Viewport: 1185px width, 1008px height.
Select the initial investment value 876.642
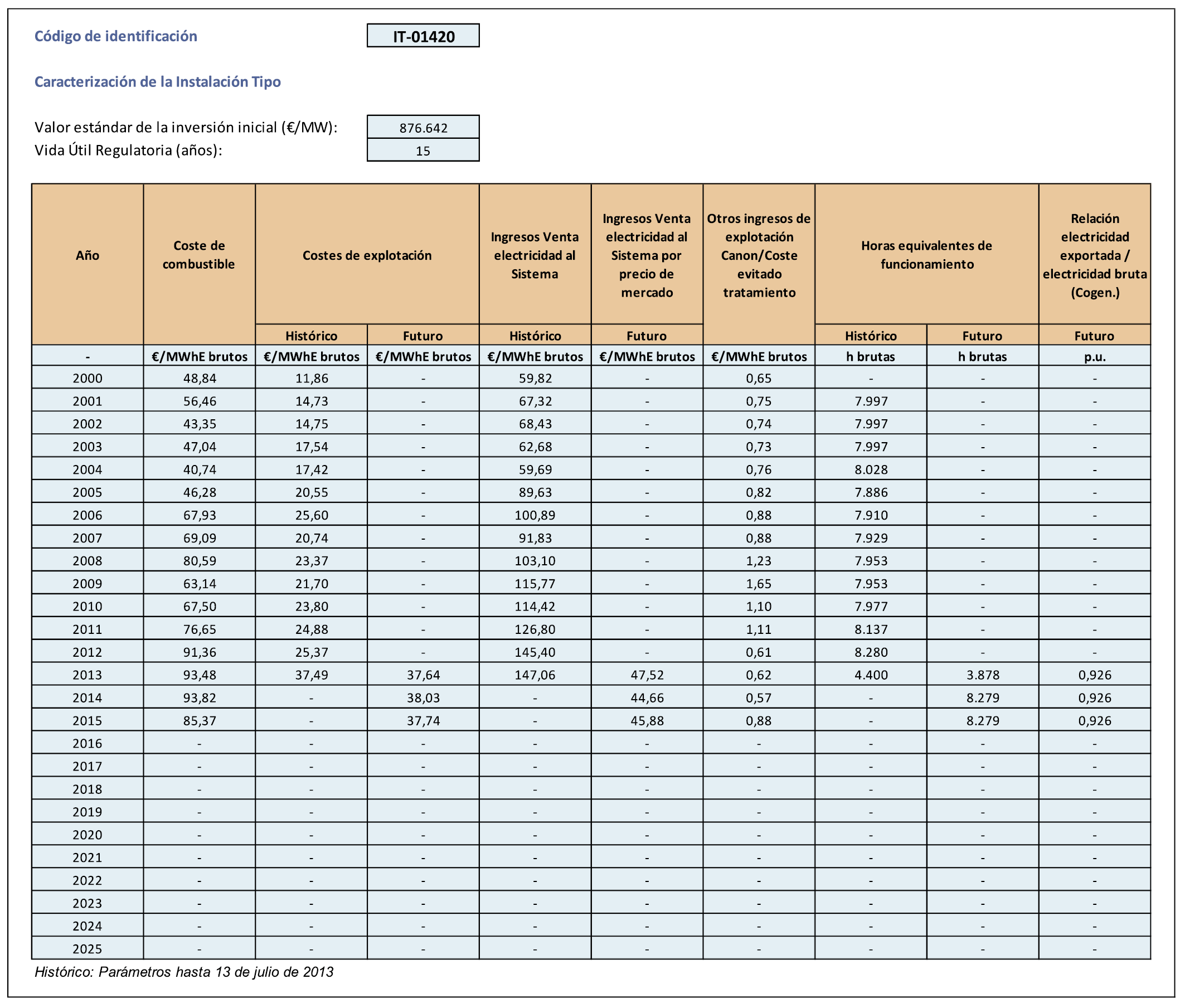pos(423,127)
